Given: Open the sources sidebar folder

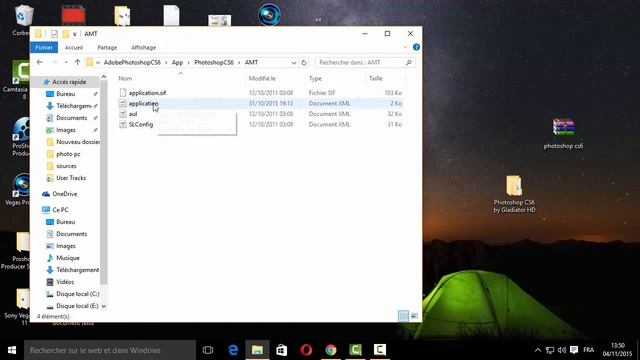Looking at the screenshot, I should [66, 166].
